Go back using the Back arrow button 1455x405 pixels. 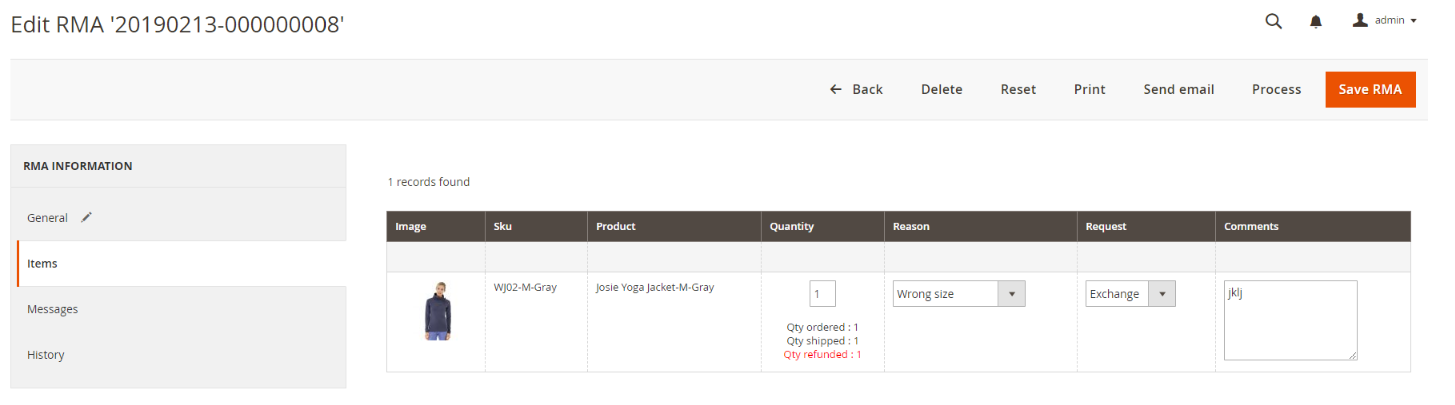[856, 89]
